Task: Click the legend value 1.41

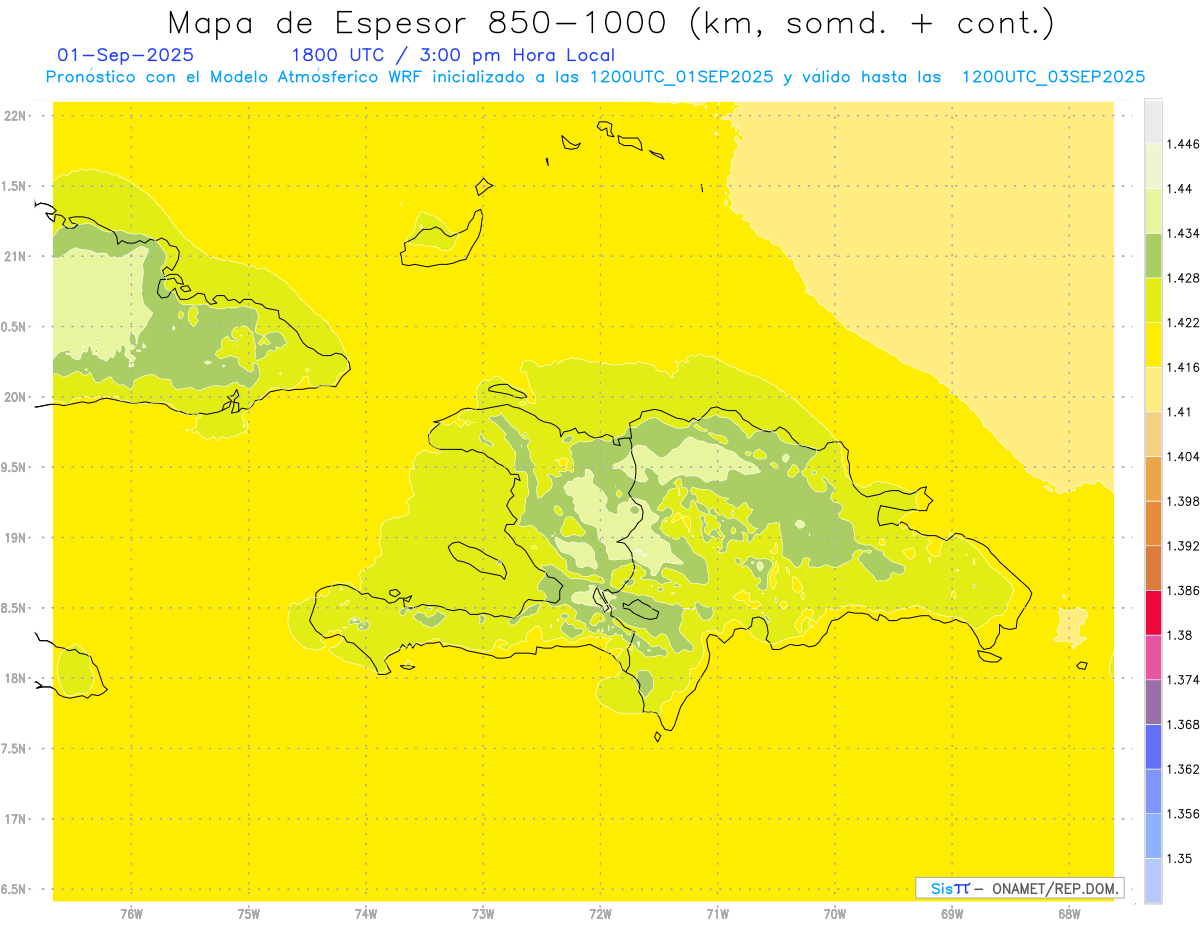Action: tap(1179, 411)
